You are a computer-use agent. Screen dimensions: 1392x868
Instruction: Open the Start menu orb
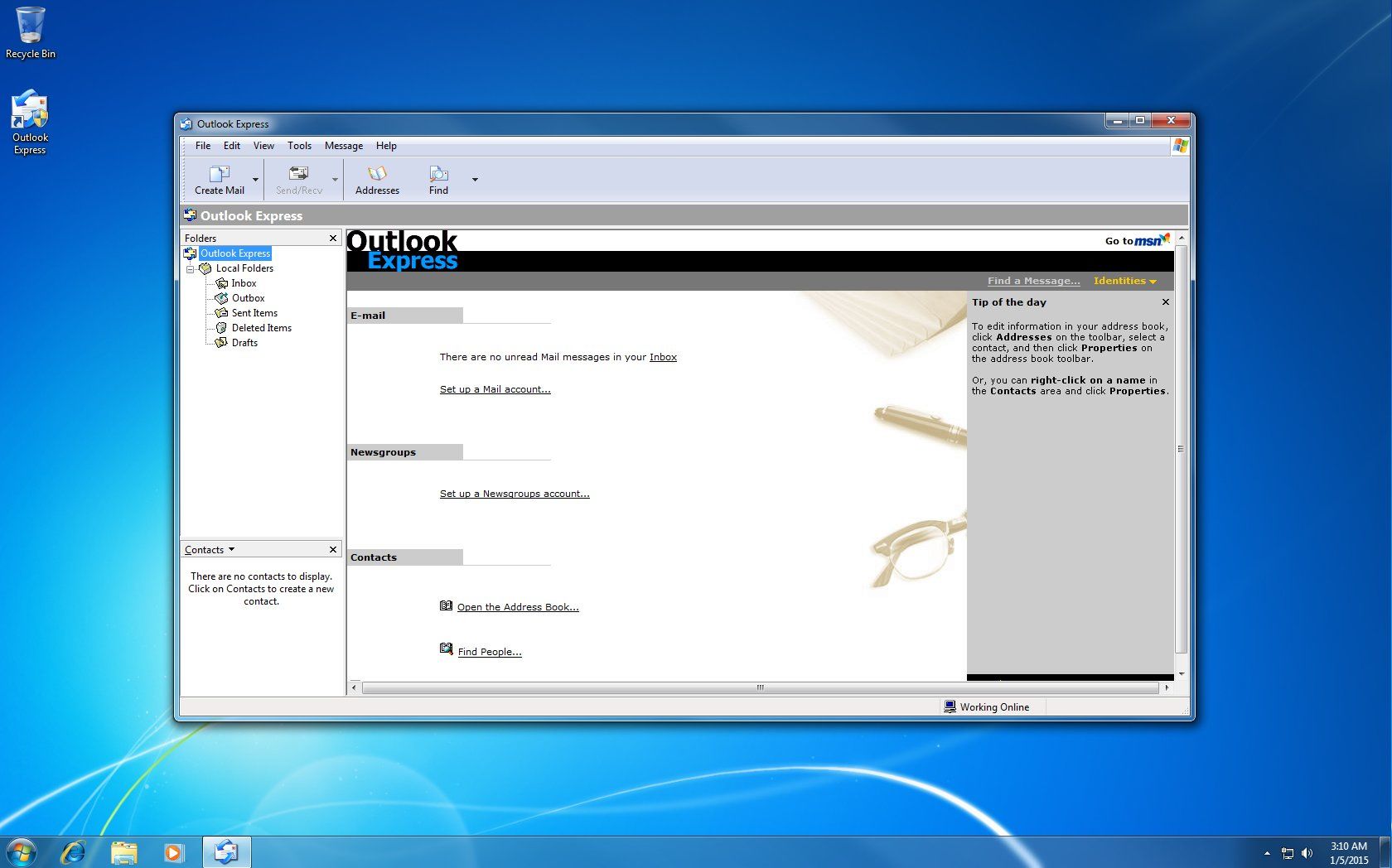click(21, 852)
